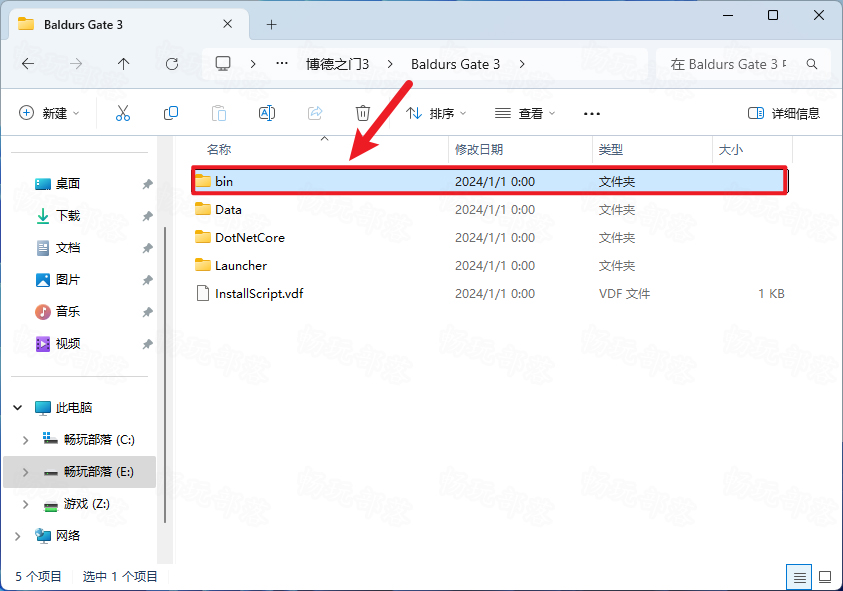
Task: Unpin 文档 using its pin icon
Action: 147,248
